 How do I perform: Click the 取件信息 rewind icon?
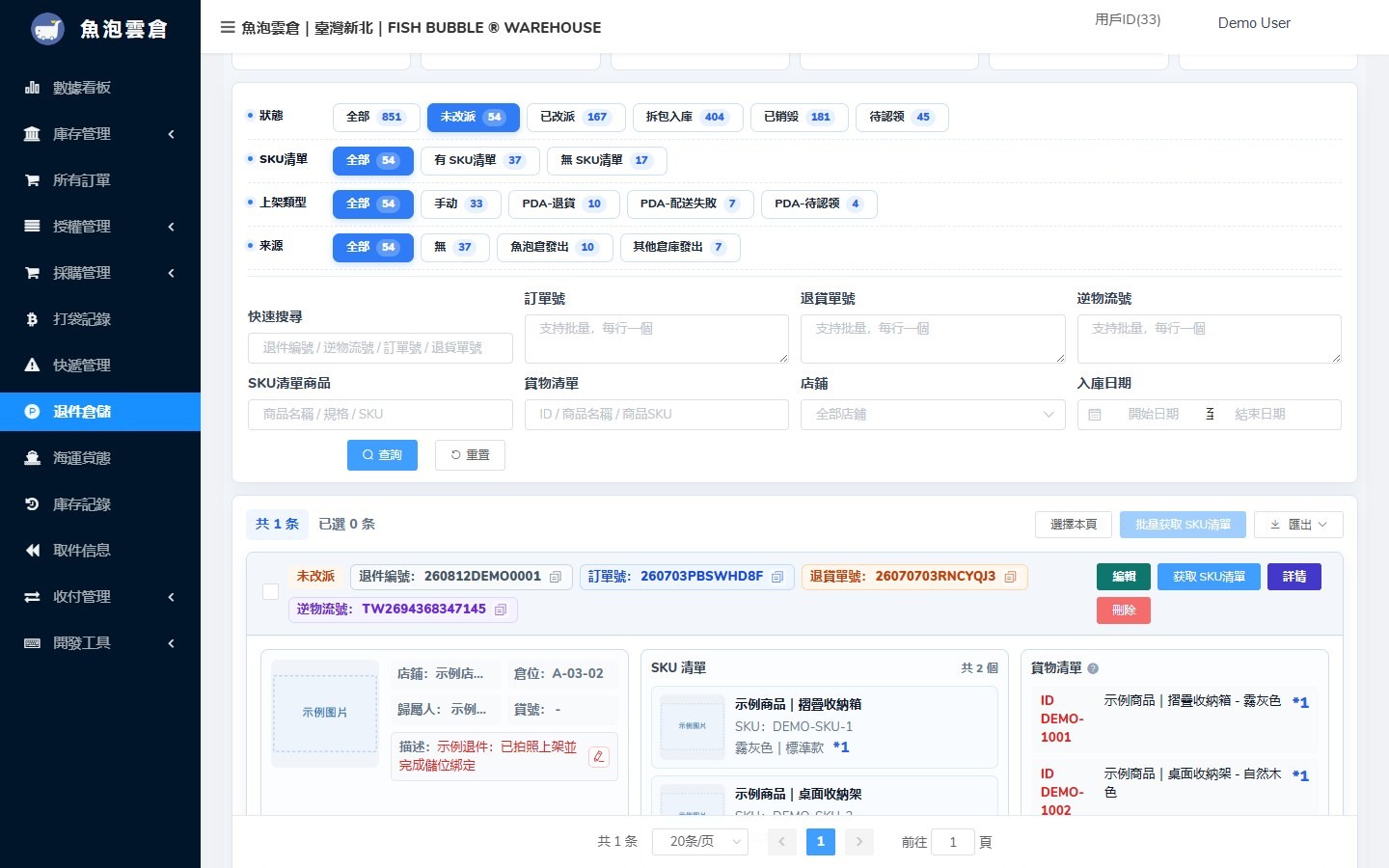[32, 551]
